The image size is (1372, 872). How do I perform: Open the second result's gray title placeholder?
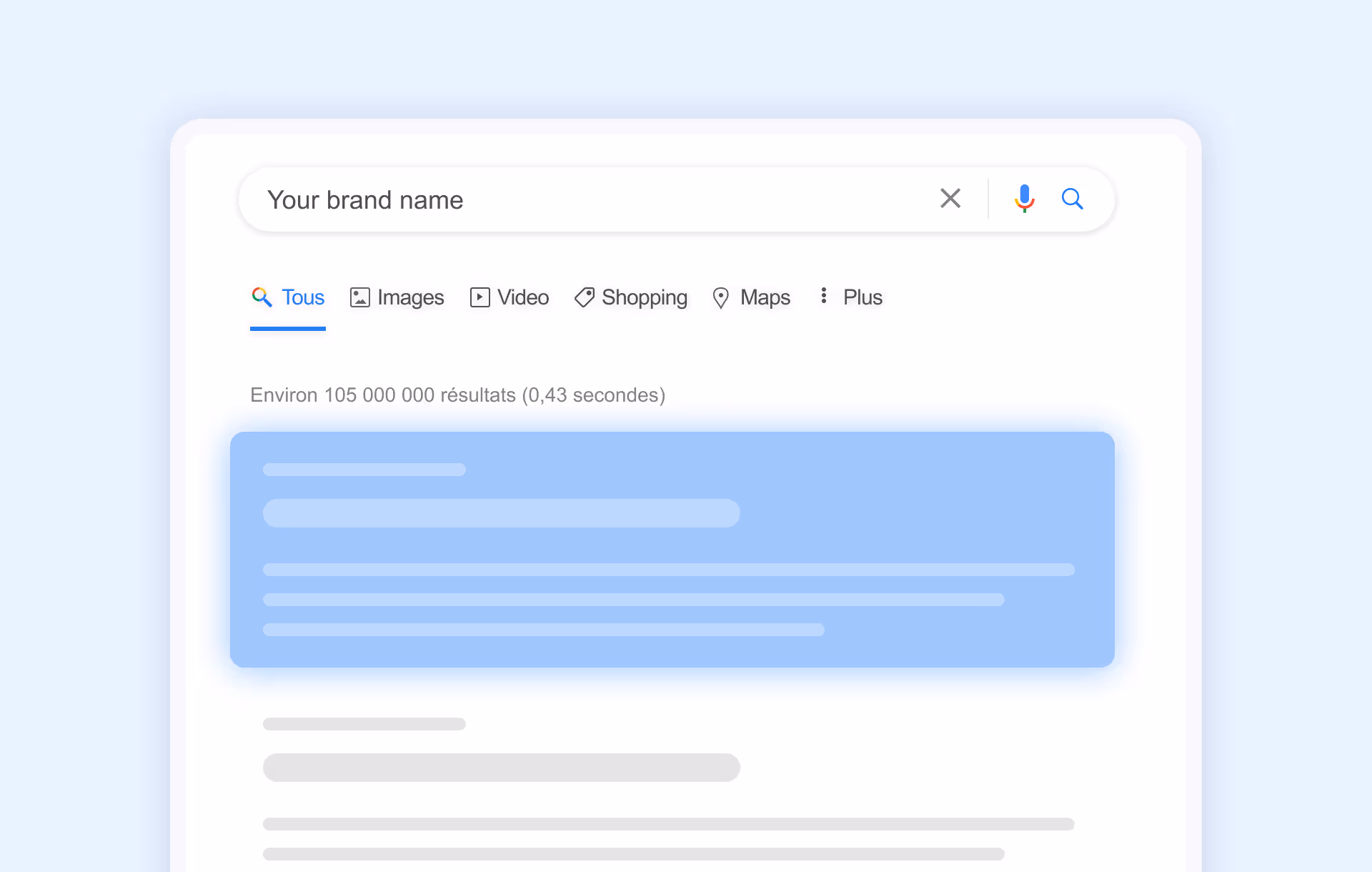pyautogui.click(x=501, y=768)
